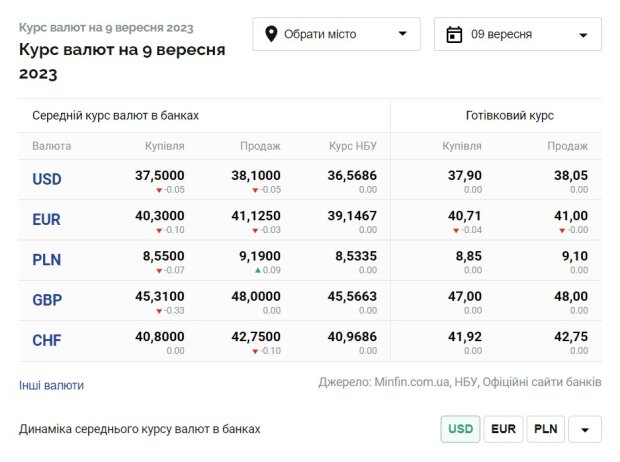Viewport: 620px width, 462px height.
Task: Open the Інші валюти link
Action: 51,385
